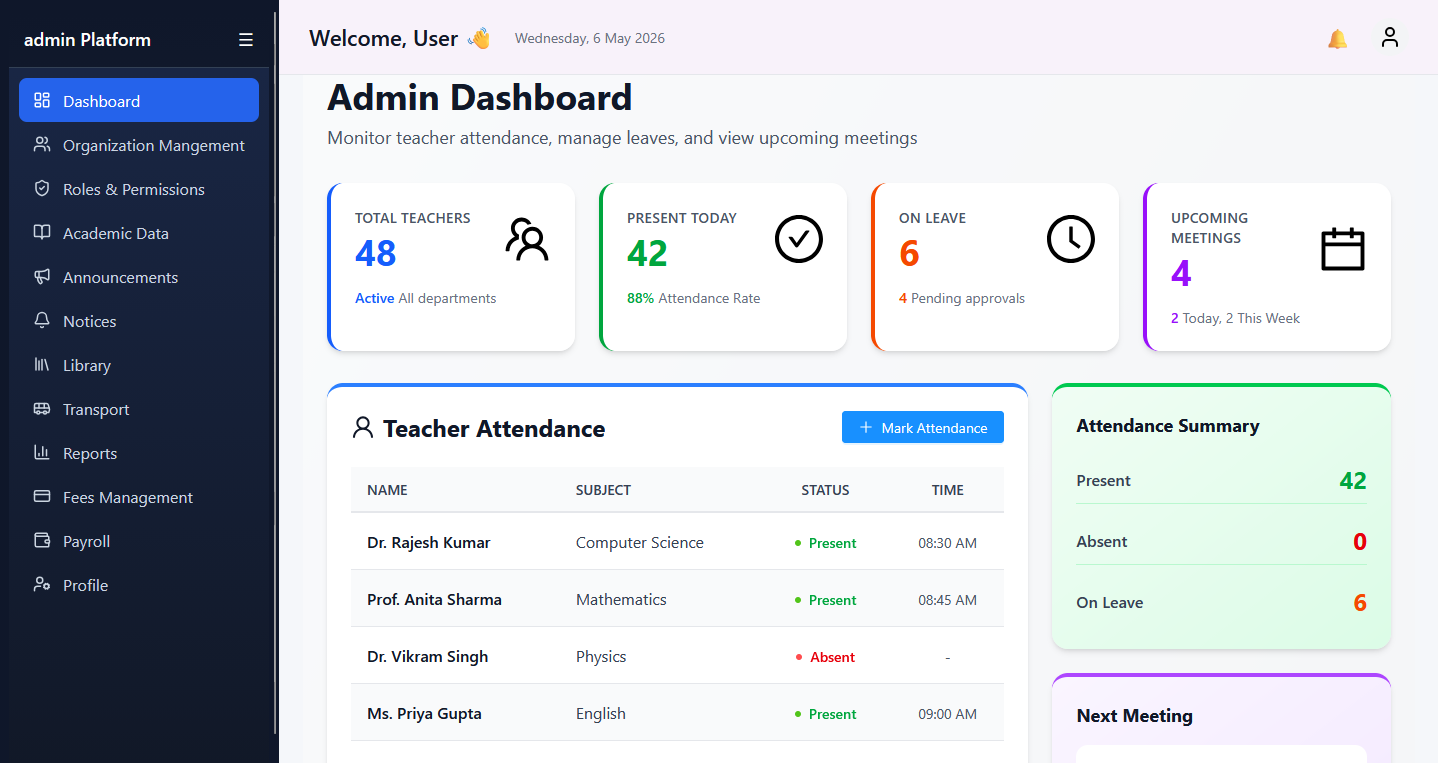
Task: Select Announcements in the sidebar
Action: pyautogui.click(x=139, y=276)
